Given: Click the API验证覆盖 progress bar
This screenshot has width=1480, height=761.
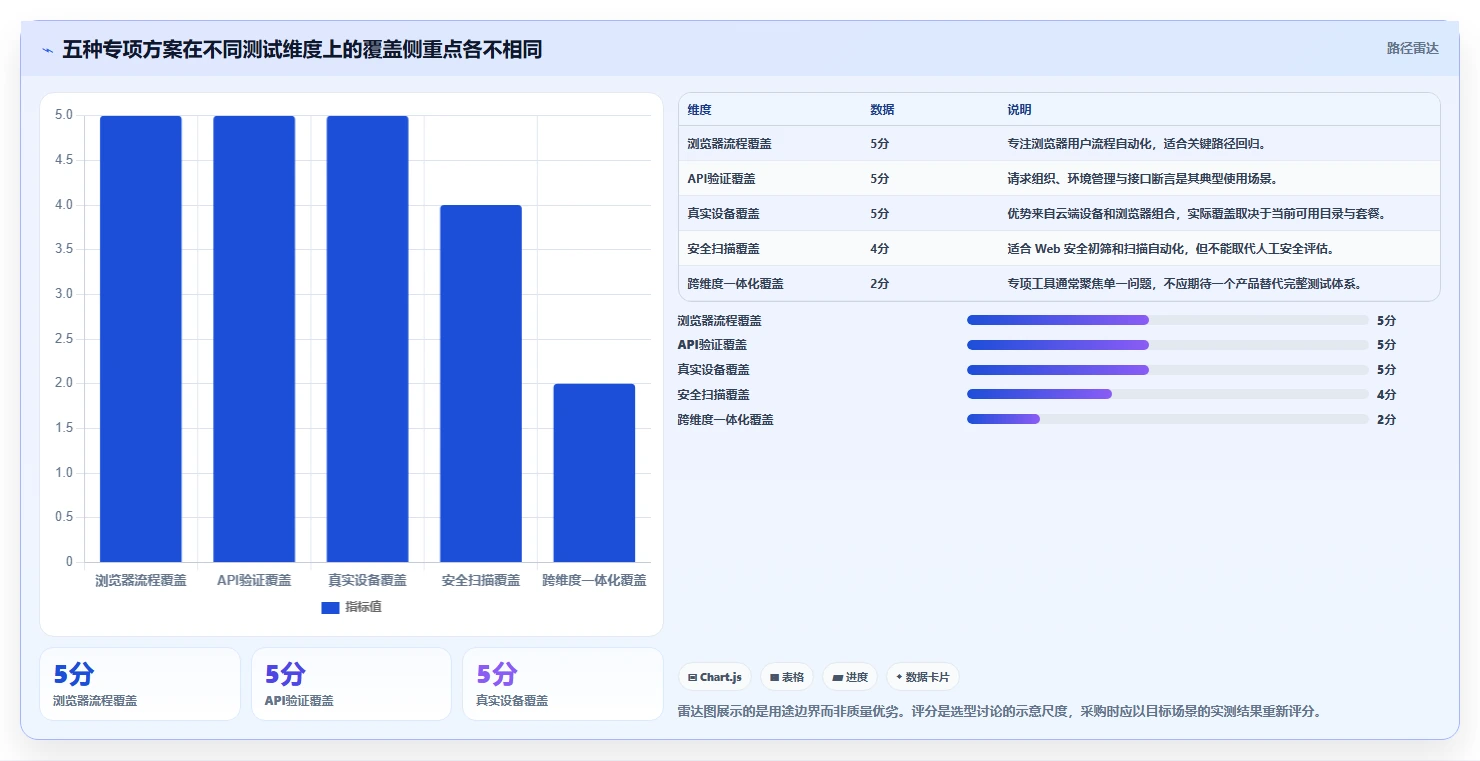Looking at the screenshot, I should tap(1167, 345).
